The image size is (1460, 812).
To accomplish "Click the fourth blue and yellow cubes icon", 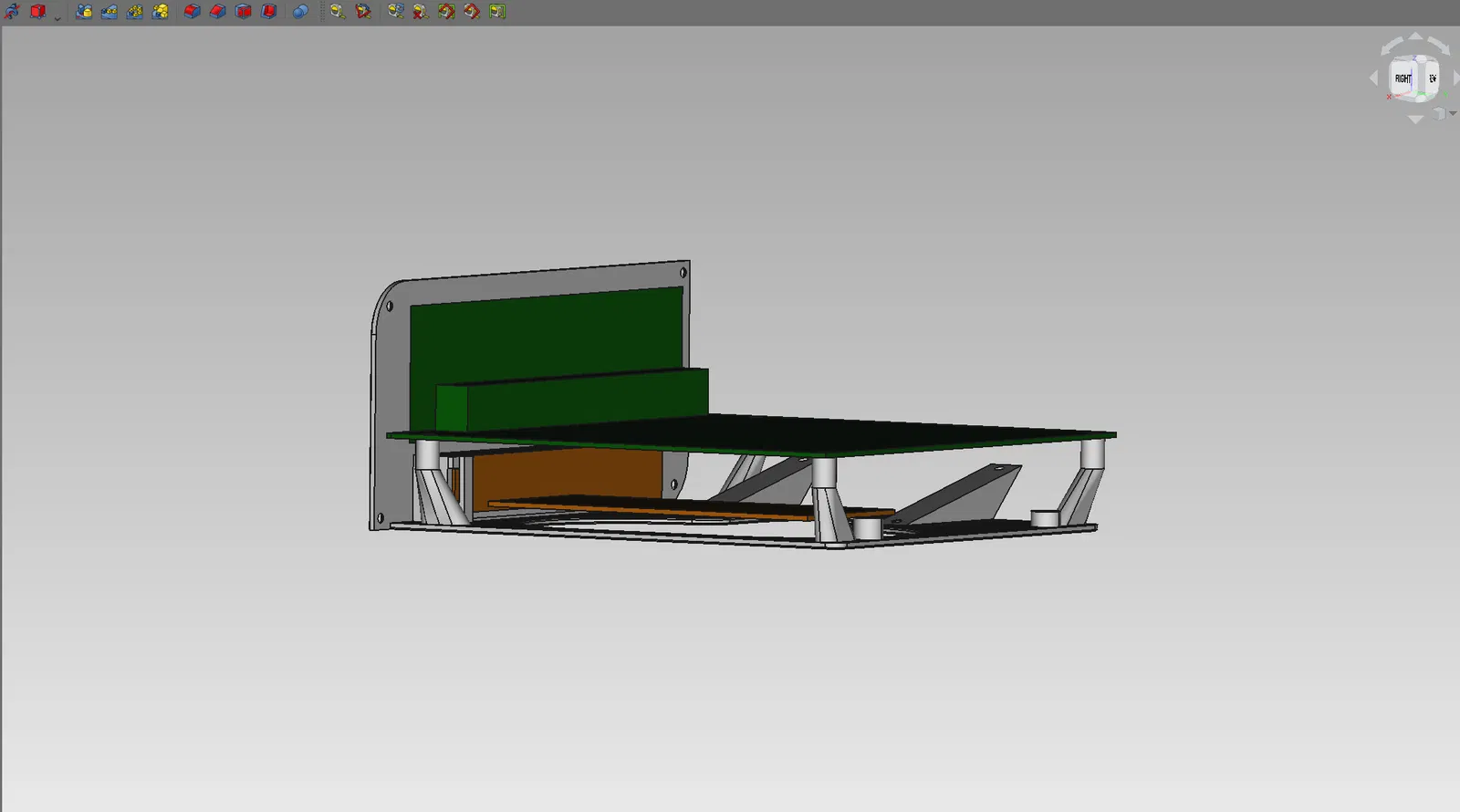I will click(x=161, y=12).
